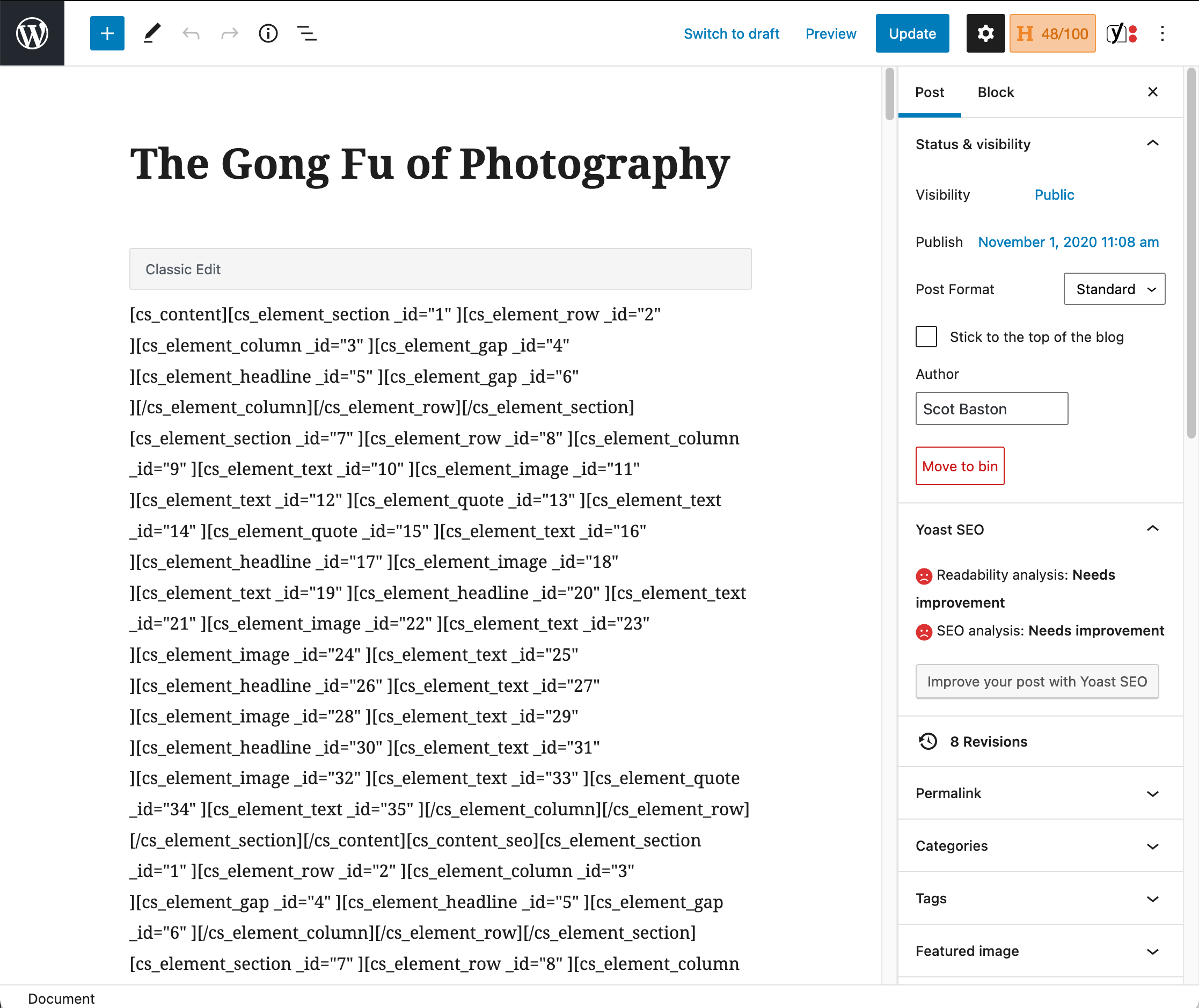Open the headline analyzer 48/100 score
The height and width of the screenshot is (1008, 1199).
(1052, 33)
